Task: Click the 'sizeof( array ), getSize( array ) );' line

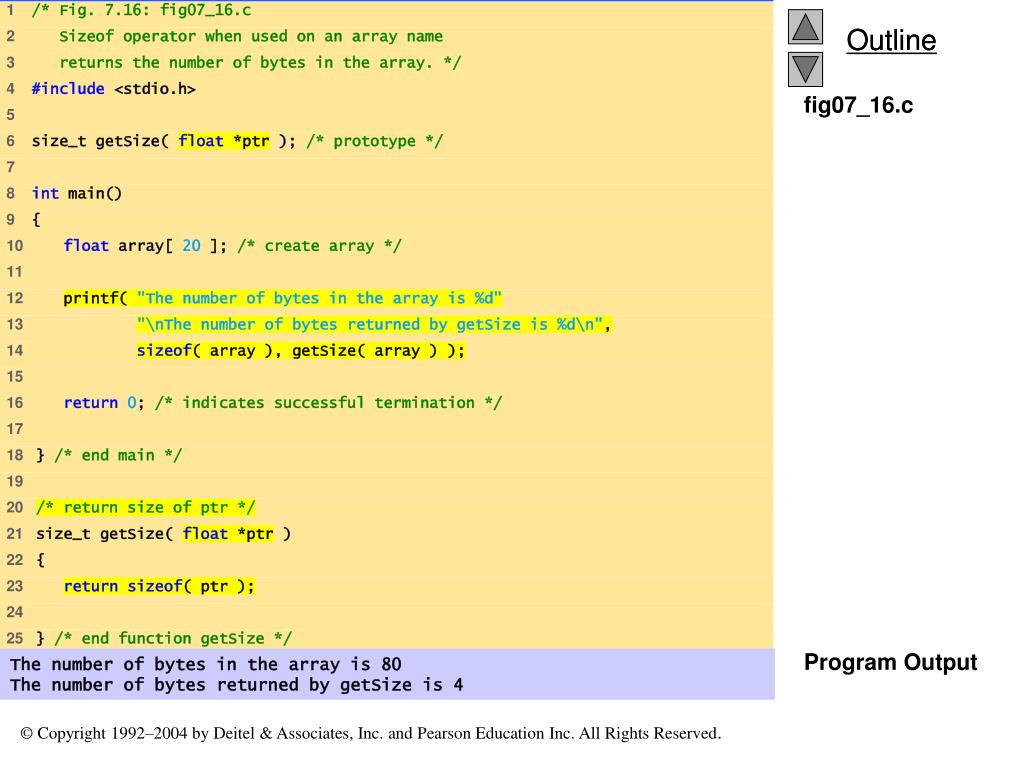Action: 300,351
